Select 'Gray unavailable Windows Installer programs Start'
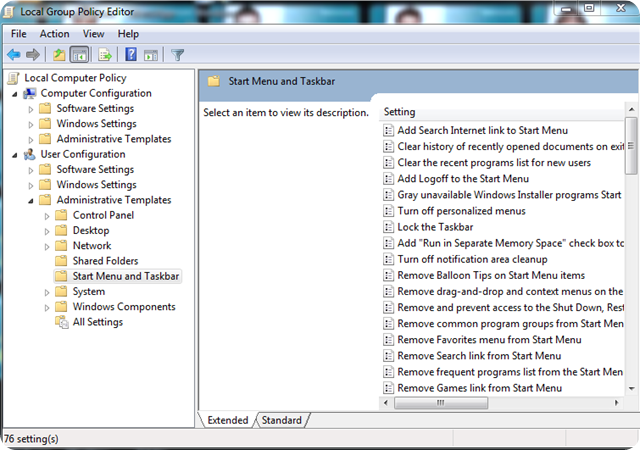Screen dimensions: 640x450 point(509,195)
